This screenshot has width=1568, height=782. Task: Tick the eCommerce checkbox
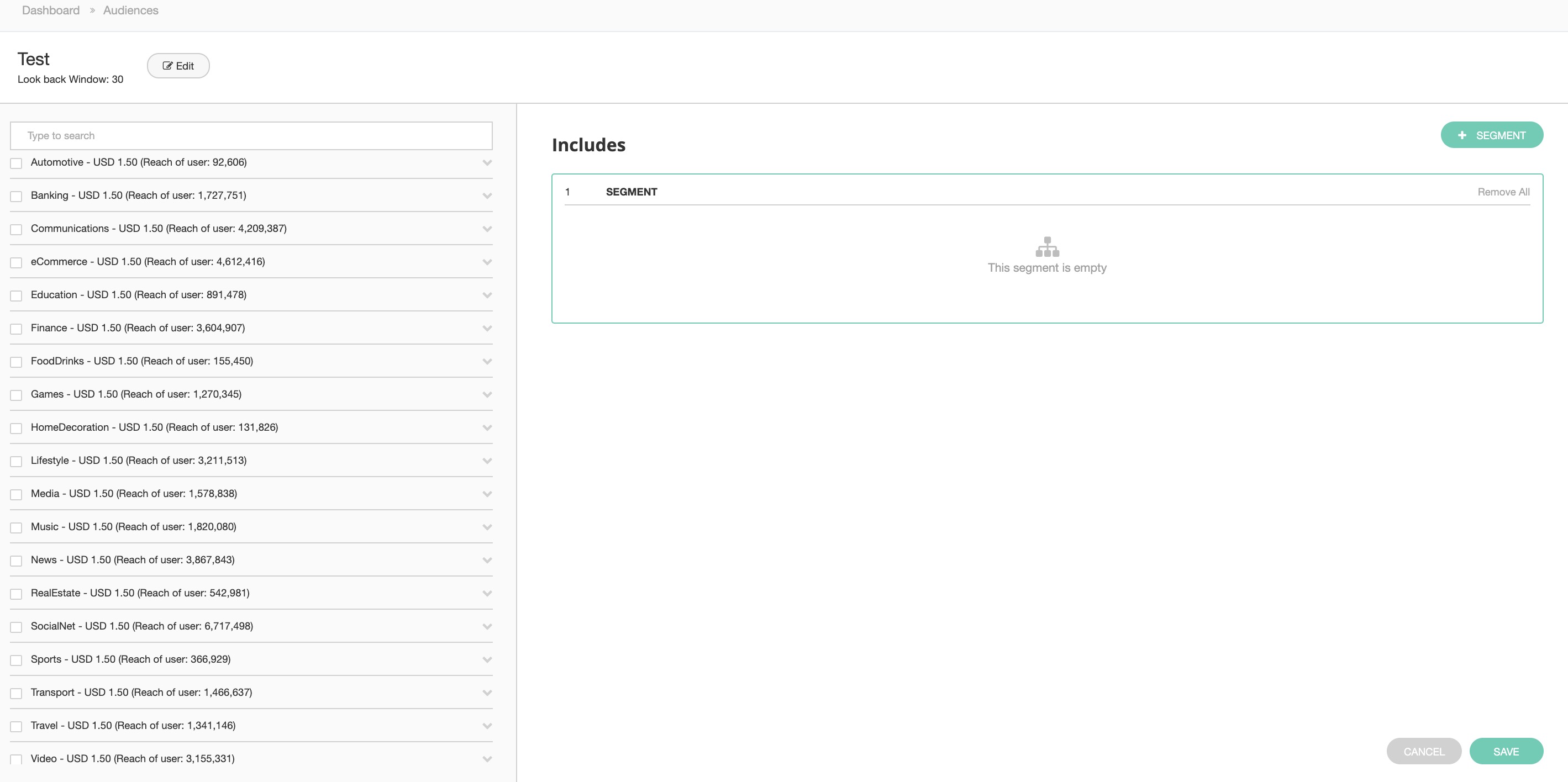tap(17, 262)
